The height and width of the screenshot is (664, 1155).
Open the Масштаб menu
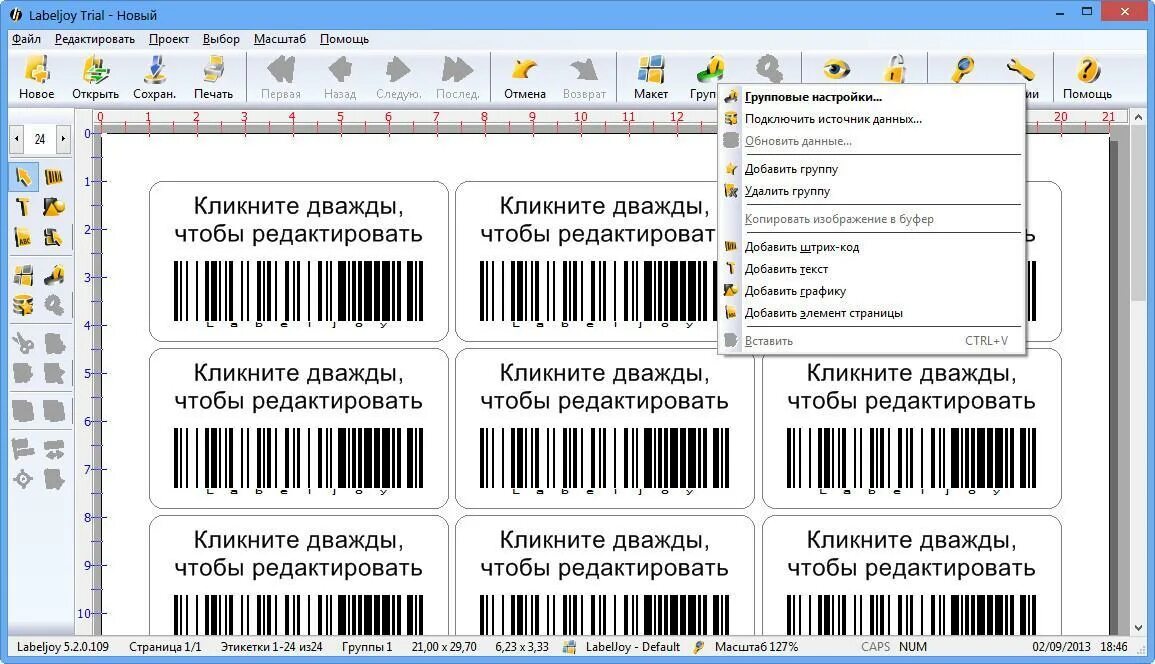[x=280, y=39]
